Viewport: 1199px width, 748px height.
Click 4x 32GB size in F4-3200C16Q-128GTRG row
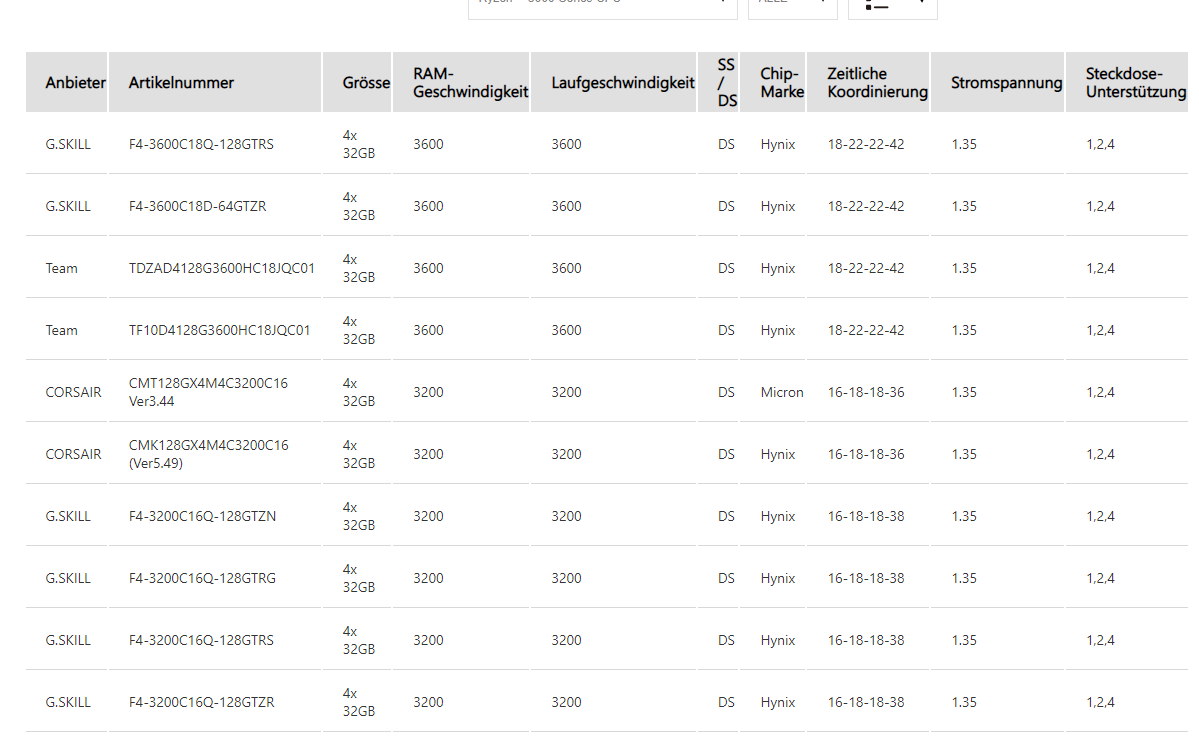click(359, 578)
